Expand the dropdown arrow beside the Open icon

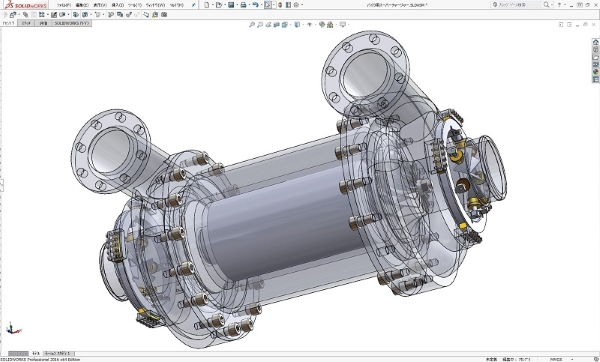[x=225, y=5]
